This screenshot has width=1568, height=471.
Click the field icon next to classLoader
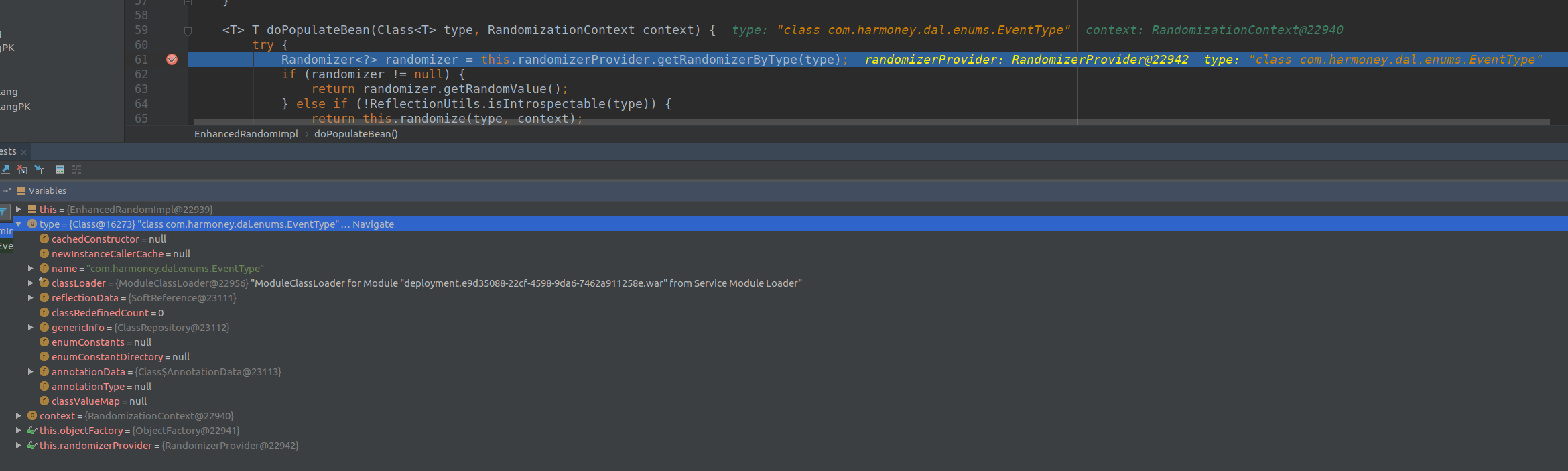pos(44,283)
